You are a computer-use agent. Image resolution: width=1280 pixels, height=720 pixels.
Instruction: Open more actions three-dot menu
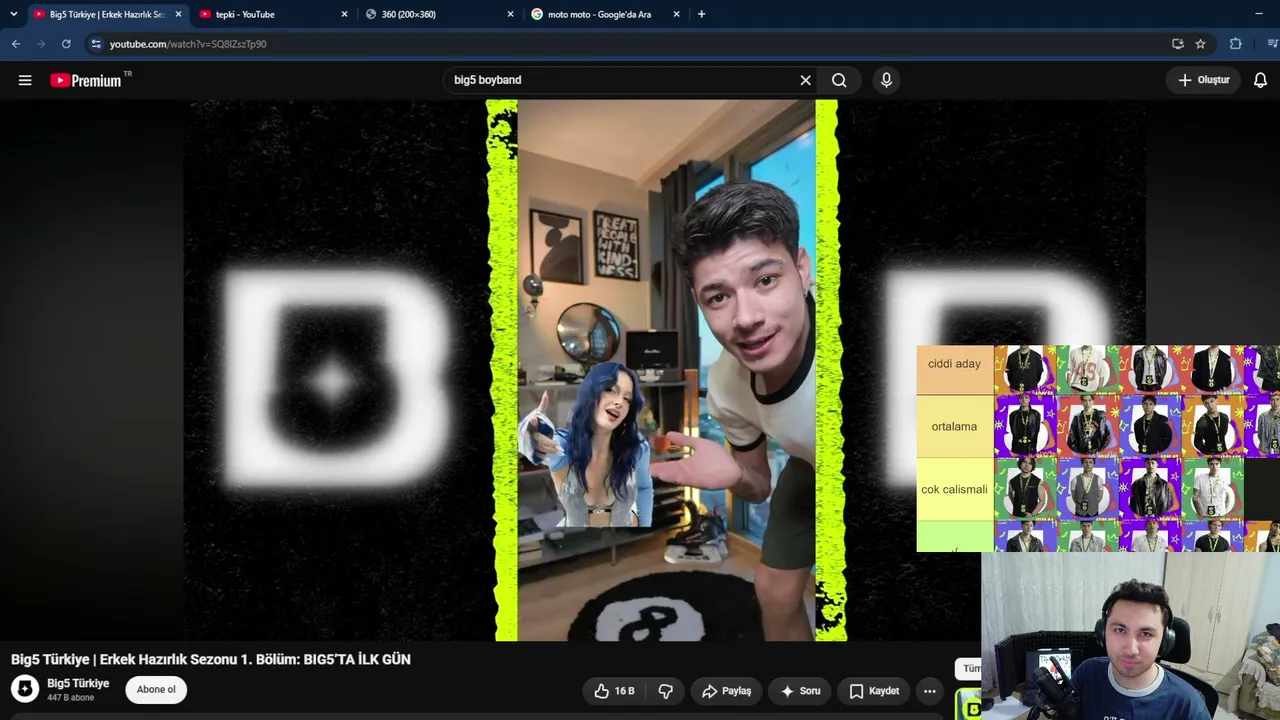click(x=929, y=691)
